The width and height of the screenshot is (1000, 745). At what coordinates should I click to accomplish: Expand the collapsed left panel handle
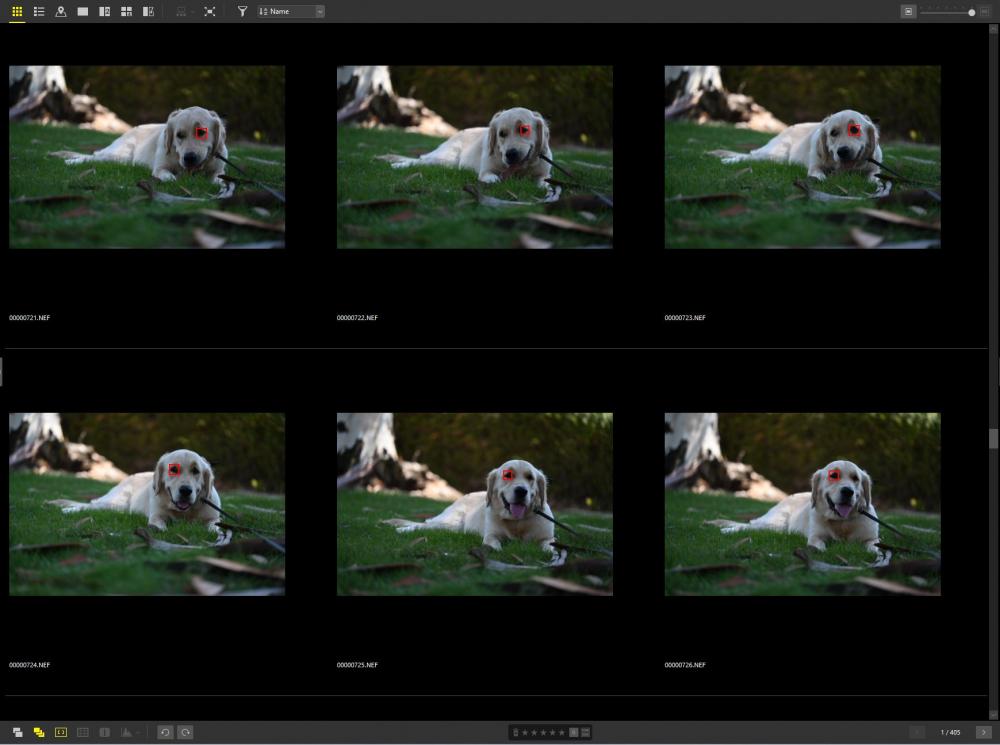click(x=1, y=372)
